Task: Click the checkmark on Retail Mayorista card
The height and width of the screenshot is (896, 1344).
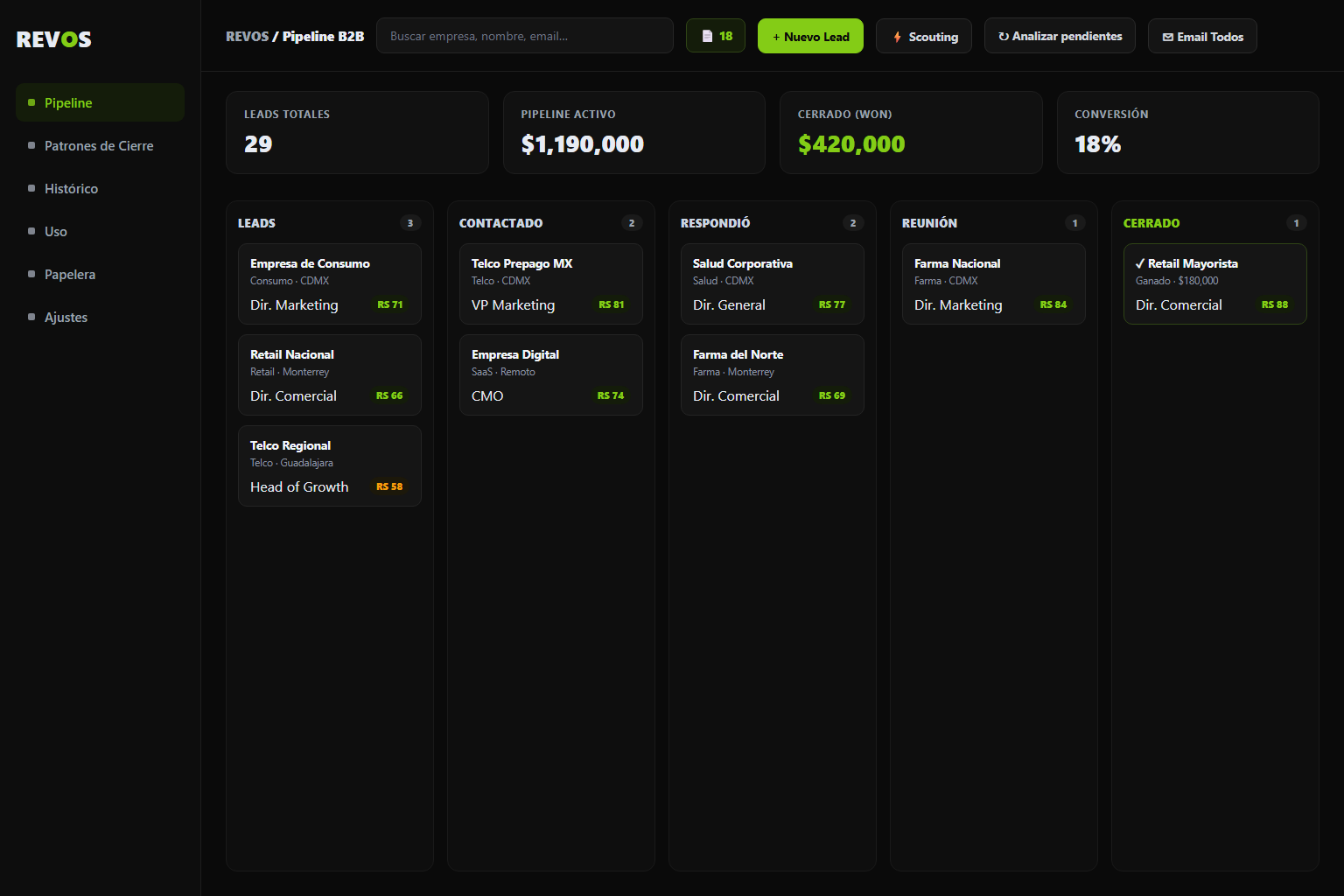Action: pyautogui.click(x=1140, y=263)
